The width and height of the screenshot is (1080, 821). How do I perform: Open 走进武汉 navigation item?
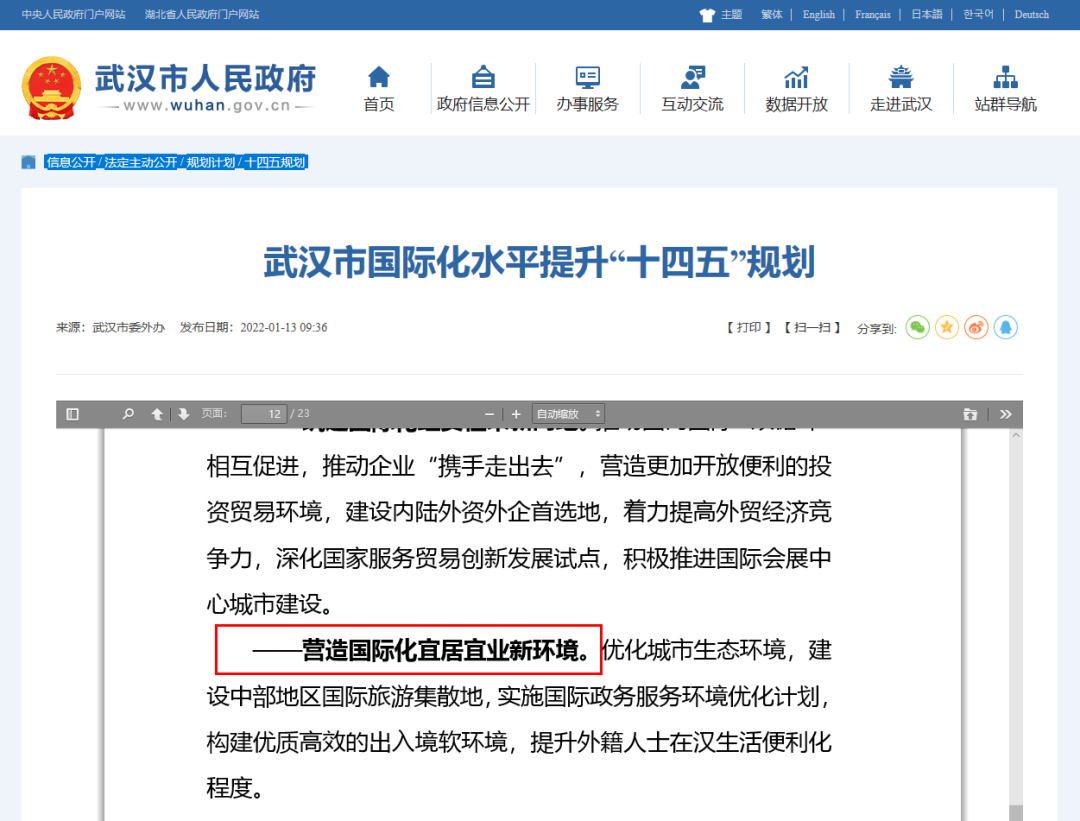coord(901,89)
